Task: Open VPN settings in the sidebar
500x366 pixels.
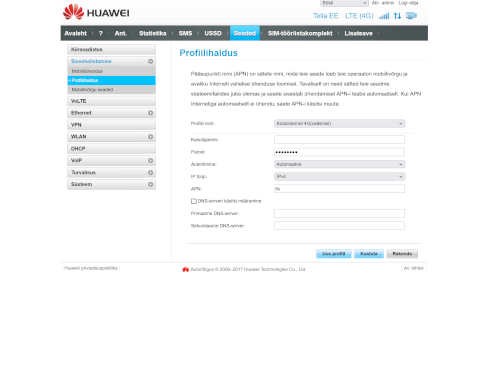Action: point(111,125)
